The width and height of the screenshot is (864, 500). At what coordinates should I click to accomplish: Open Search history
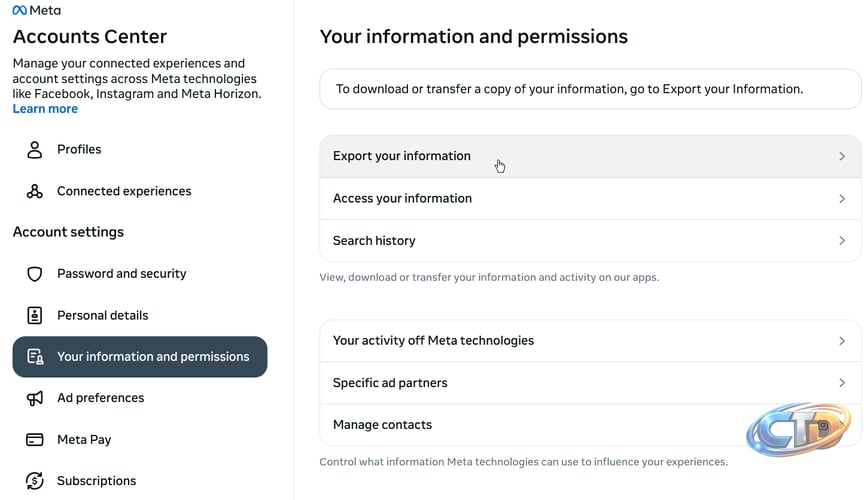click(590, 241)
